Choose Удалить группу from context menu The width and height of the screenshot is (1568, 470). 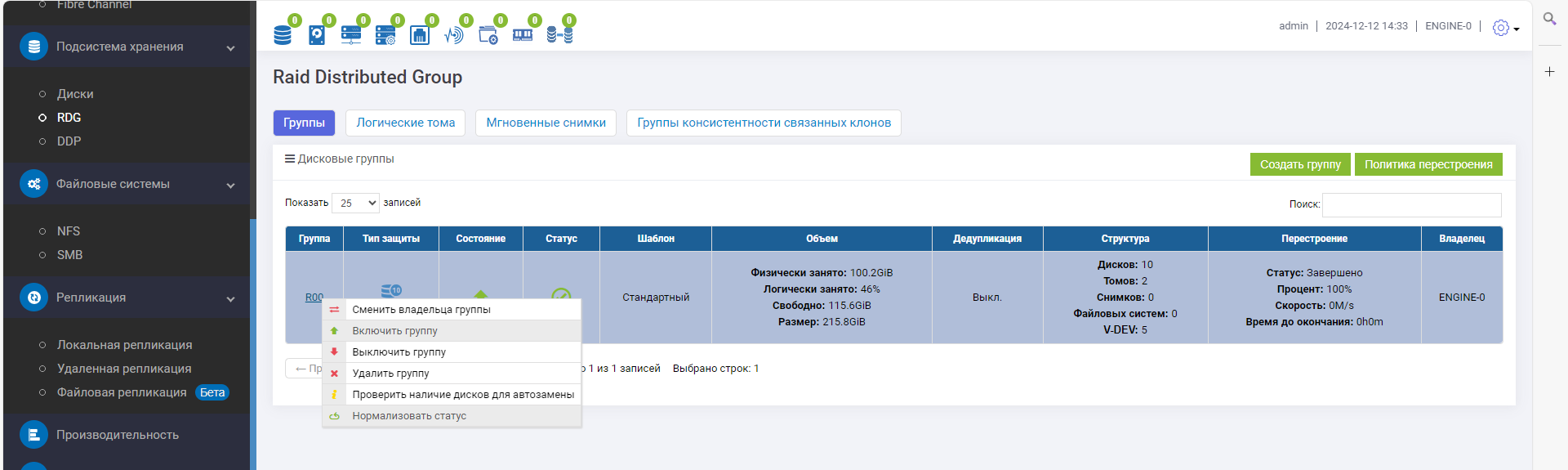pos(452,374)
